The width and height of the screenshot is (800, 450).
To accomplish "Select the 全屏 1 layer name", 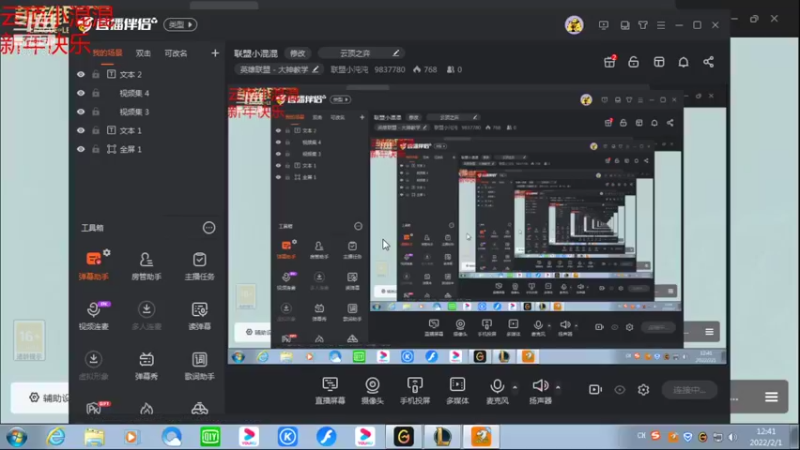I will [x=131, y=149].
